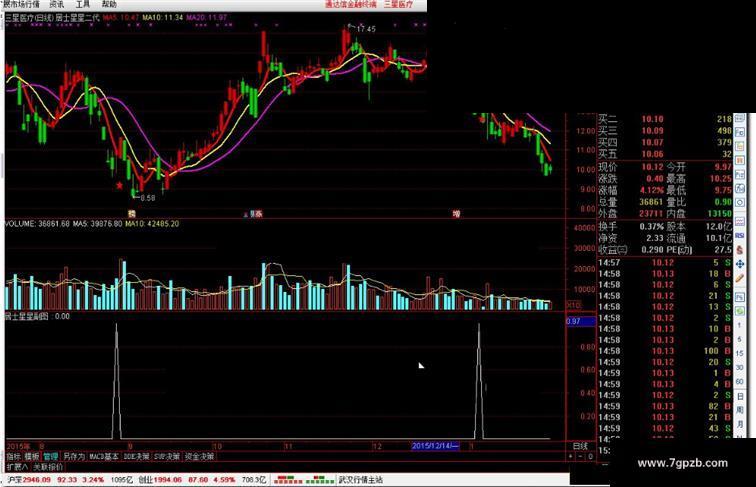This screenshot has height=487, width=756.
Task: Click the 三星医疗 link at top right
Action: (x=398, y=4)
